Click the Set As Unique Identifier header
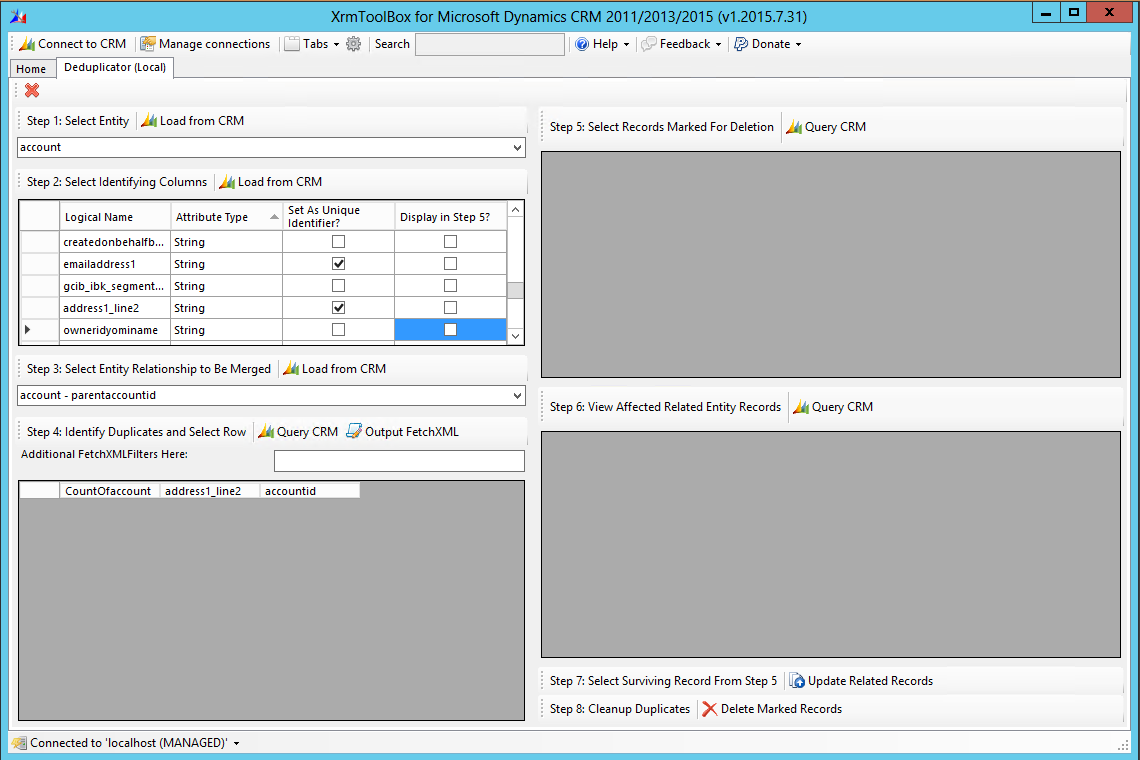 [338, 217]
